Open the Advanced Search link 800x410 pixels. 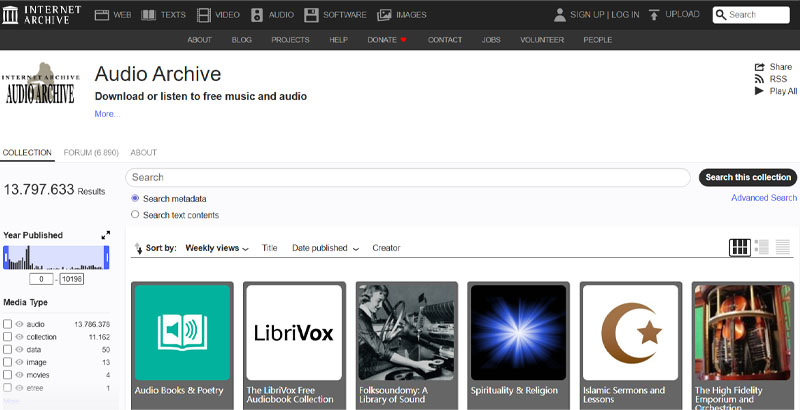[764, 198]
